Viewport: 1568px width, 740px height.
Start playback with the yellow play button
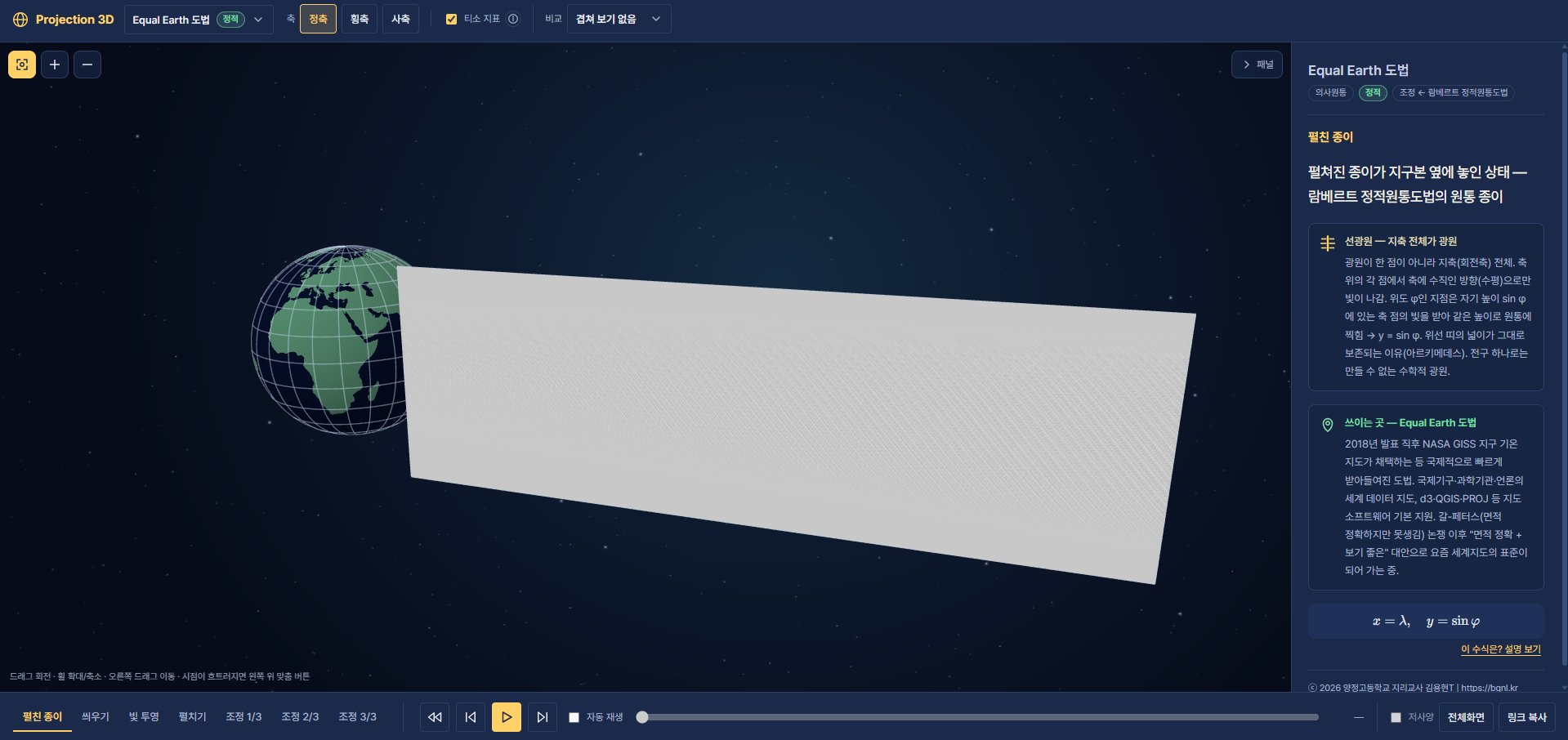507,717
